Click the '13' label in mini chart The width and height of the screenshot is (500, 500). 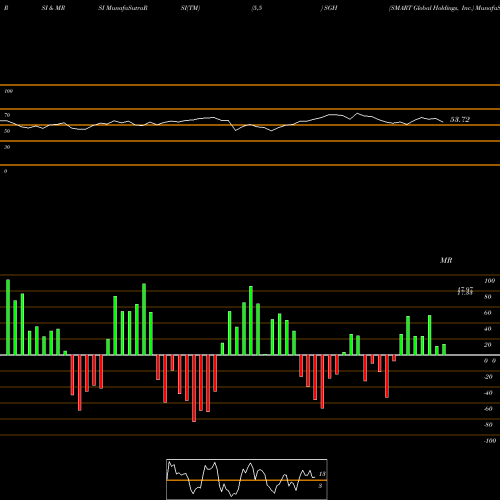pos(322,474)
